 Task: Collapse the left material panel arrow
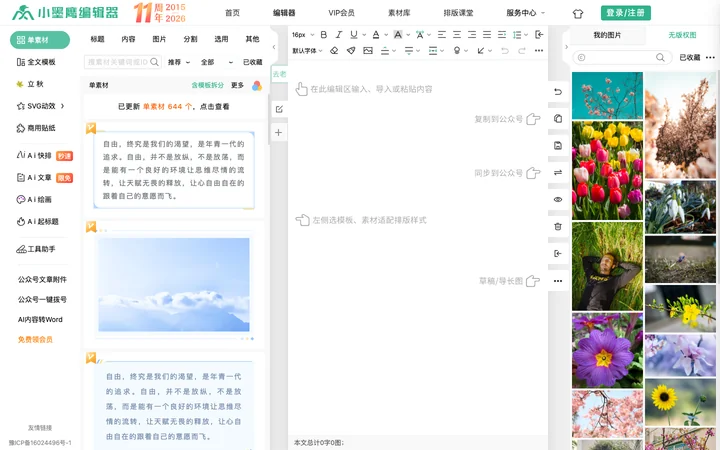pyautogui.click(x=274, y=47)
